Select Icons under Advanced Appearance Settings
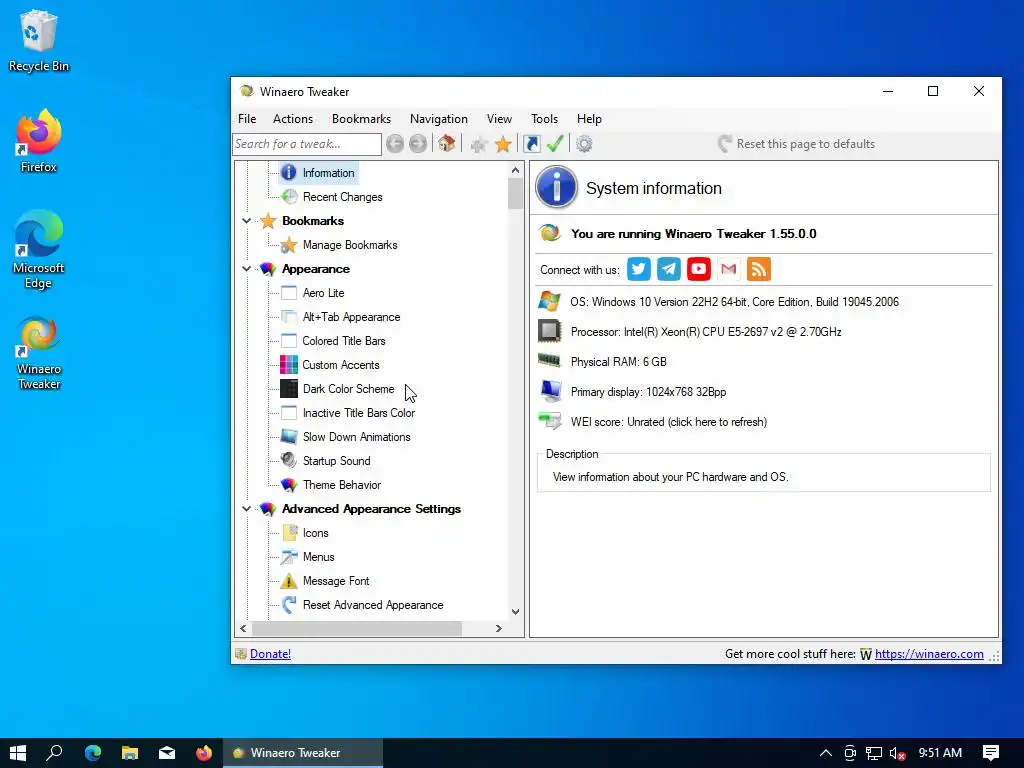Viewport: 1024px width, 768px height. 315,533
